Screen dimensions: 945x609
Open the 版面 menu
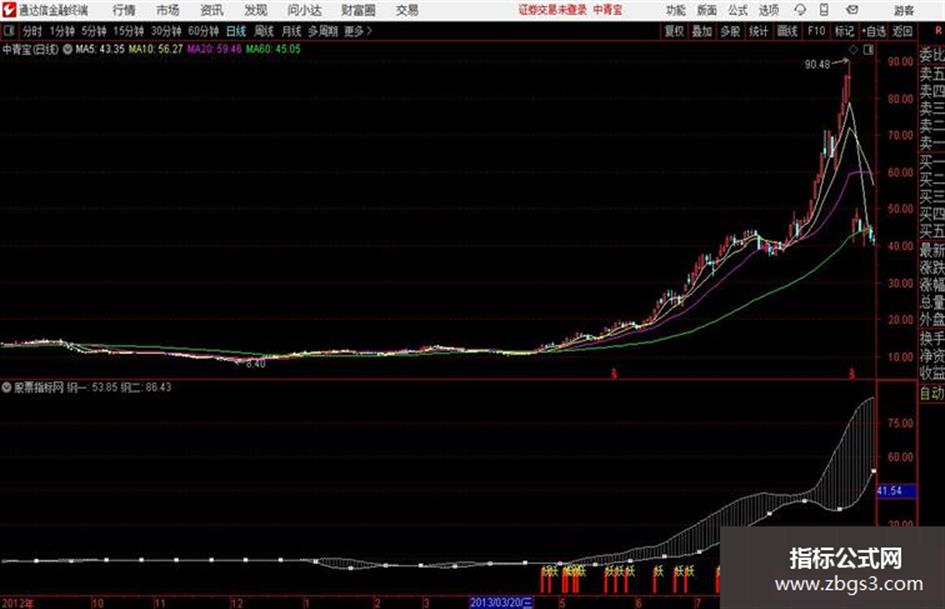[x=707, y=10]
